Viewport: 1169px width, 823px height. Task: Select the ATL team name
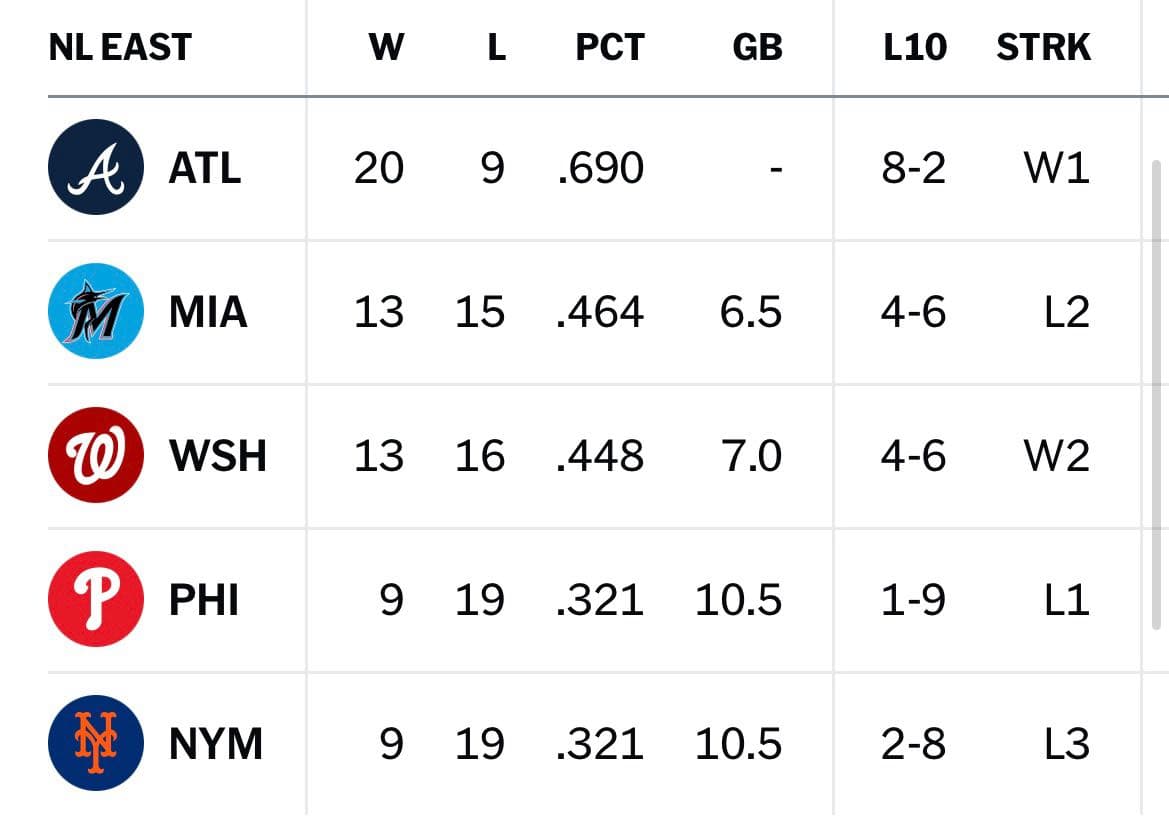pos(205,168)
